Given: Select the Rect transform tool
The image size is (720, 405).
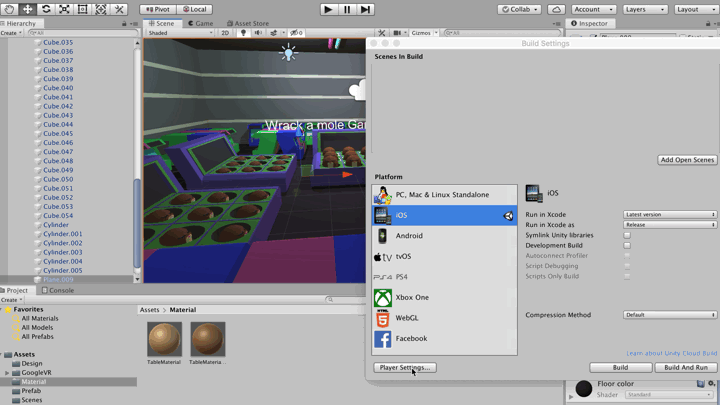Looking at the screenshot, I should (x=83, y=9).
